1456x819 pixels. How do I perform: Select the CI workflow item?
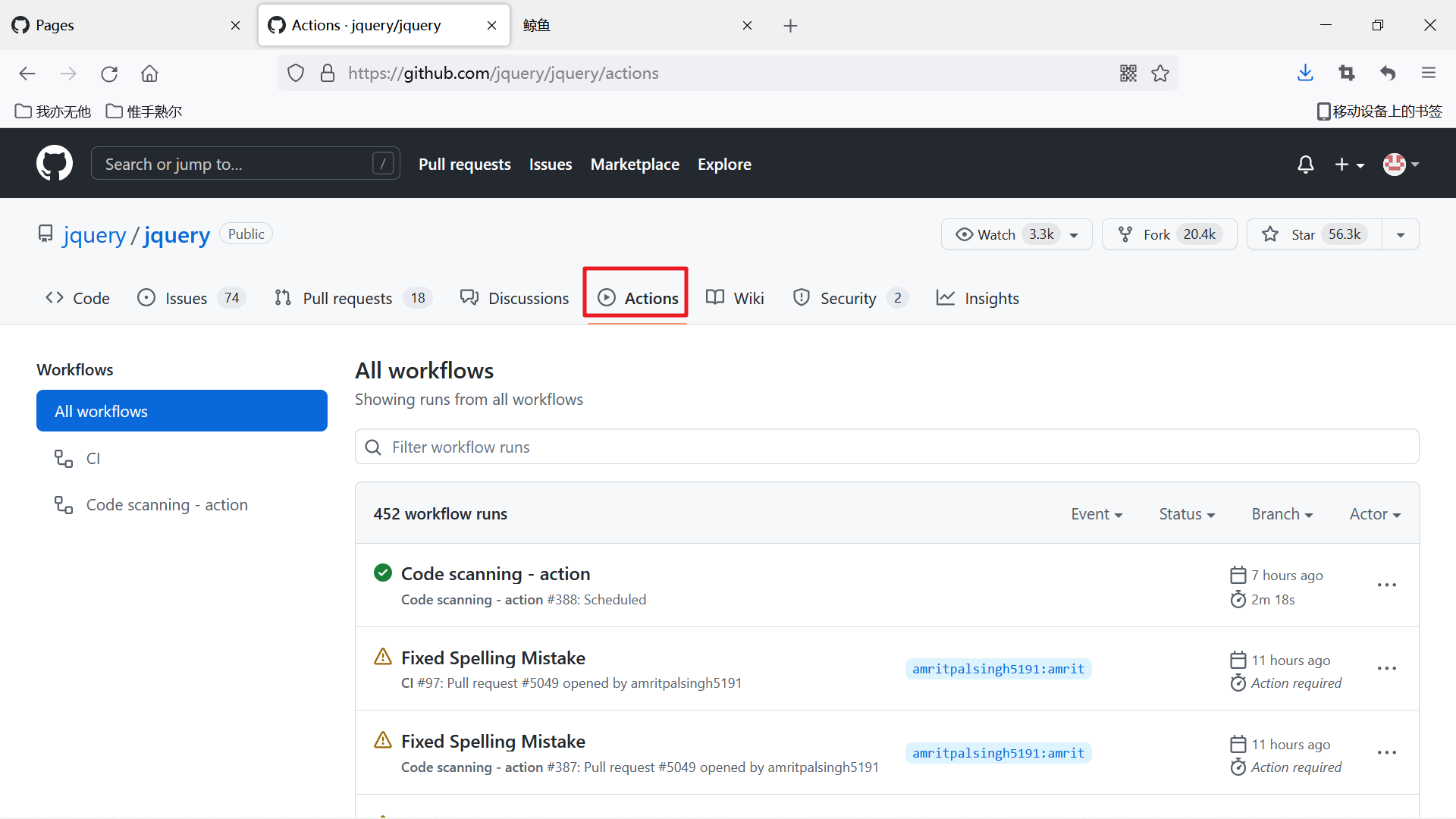click(93, 458)
